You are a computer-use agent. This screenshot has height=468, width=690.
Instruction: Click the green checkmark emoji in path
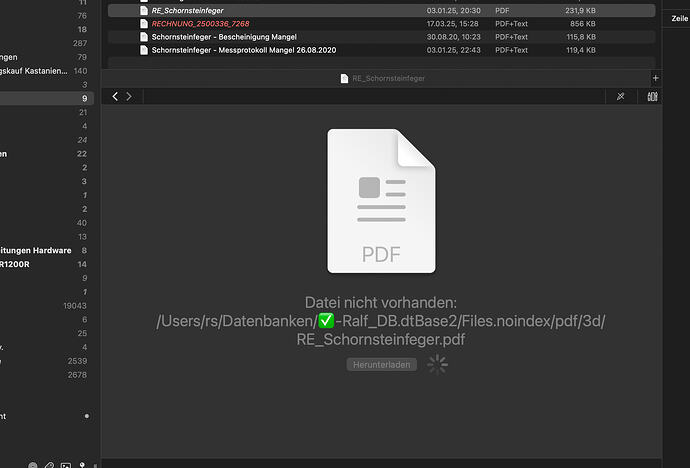(x=326, y=321)
